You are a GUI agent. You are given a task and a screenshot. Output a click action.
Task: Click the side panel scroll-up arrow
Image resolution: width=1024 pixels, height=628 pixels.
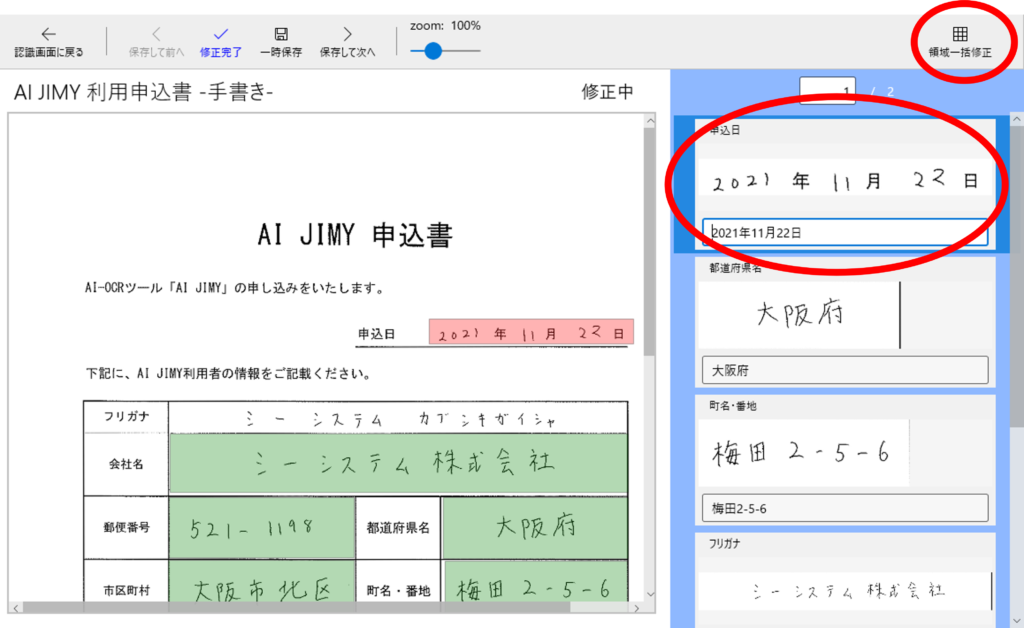tap(1017, 119)
